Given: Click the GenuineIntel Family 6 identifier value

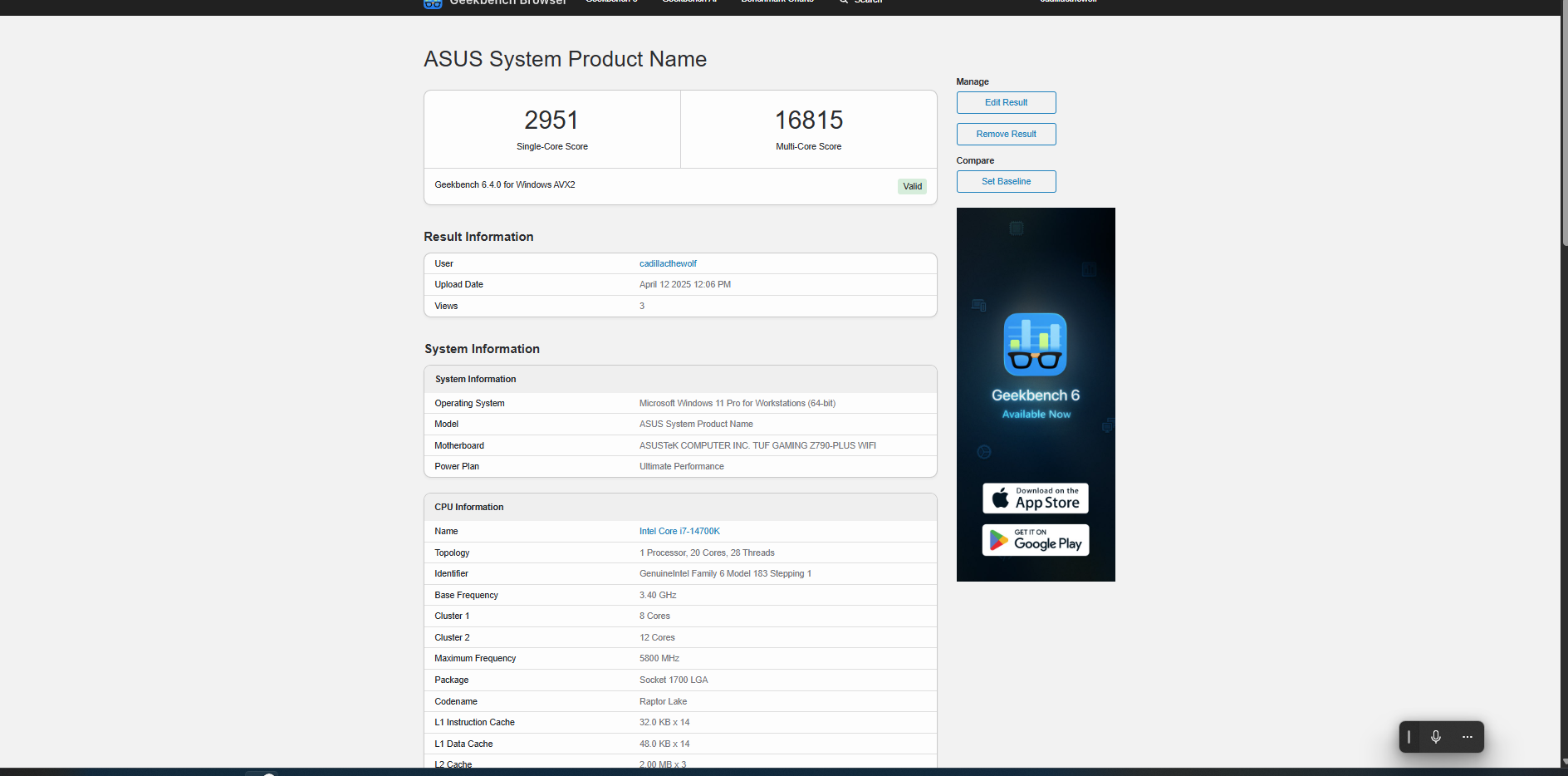Looking at the screenshot, I should click(725, 573).
